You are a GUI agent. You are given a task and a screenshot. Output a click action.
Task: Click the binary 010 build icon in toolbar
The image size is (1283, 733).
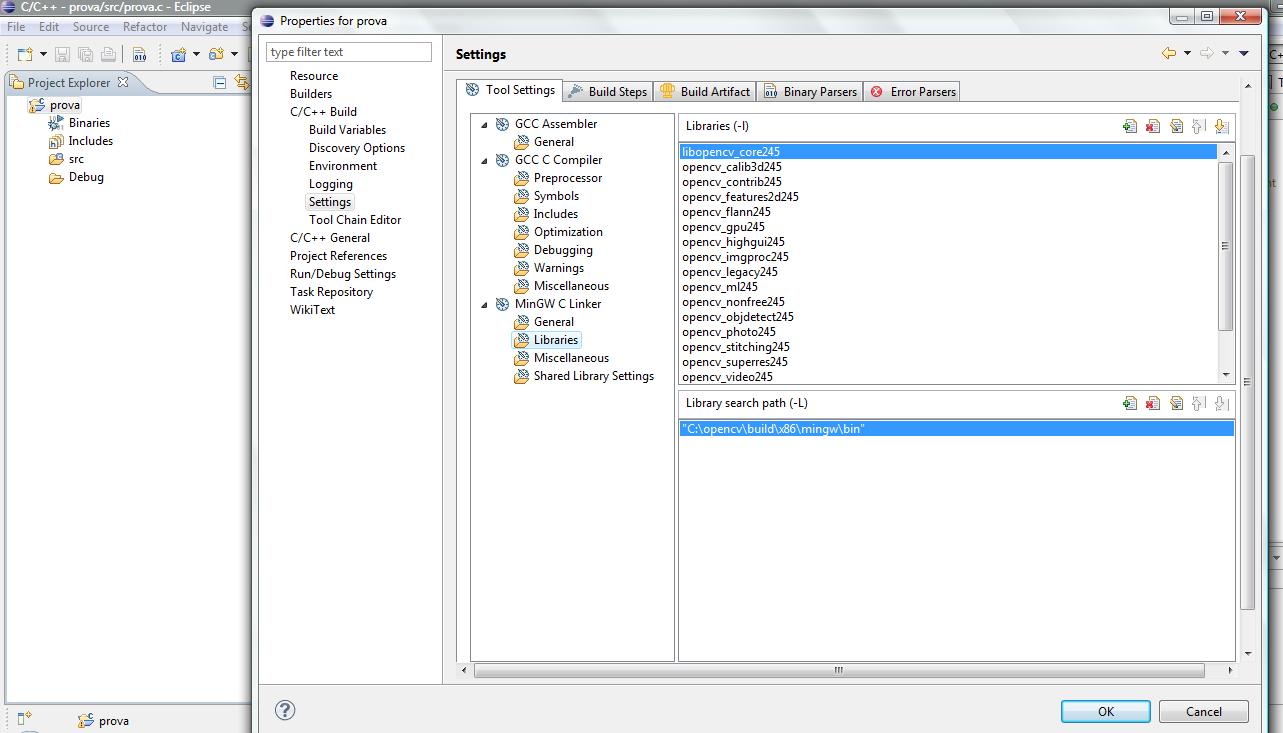click(x=139, y=54)
